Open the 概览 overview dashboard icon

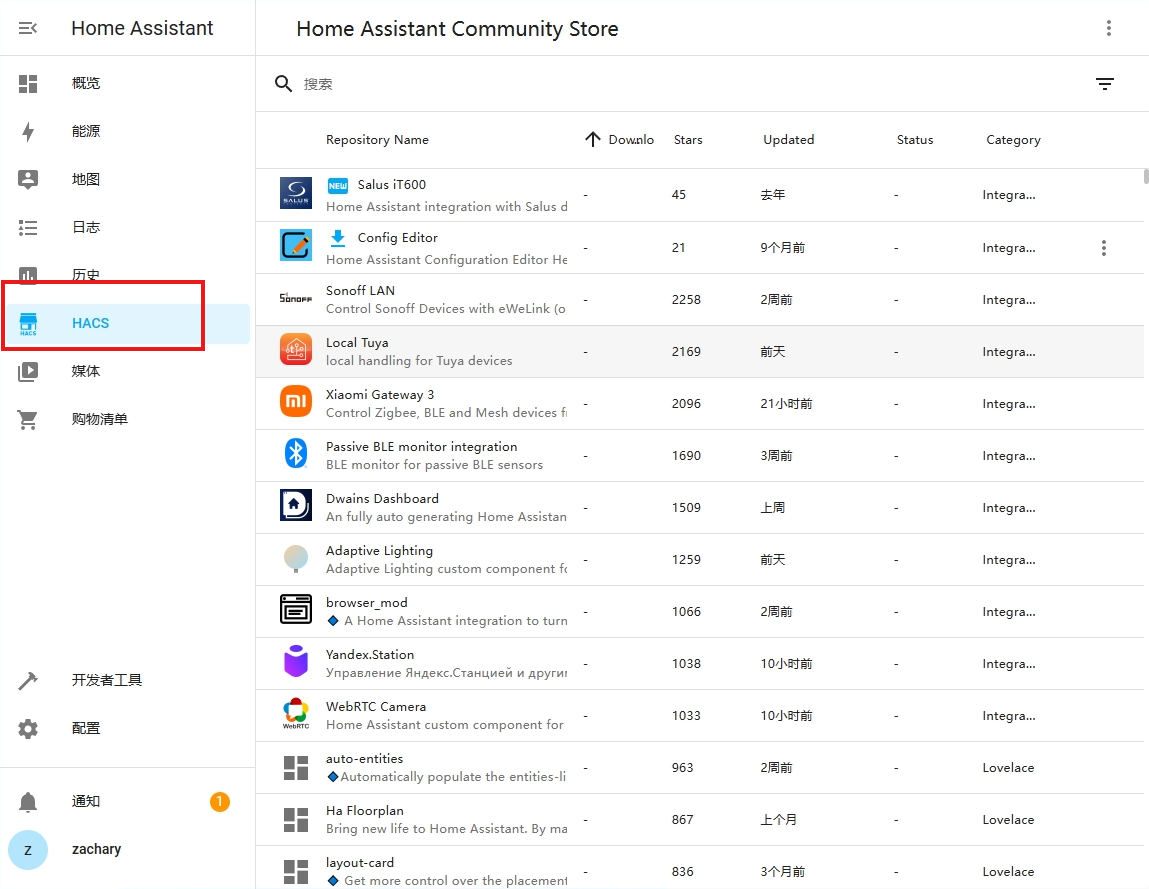[28, 84]
